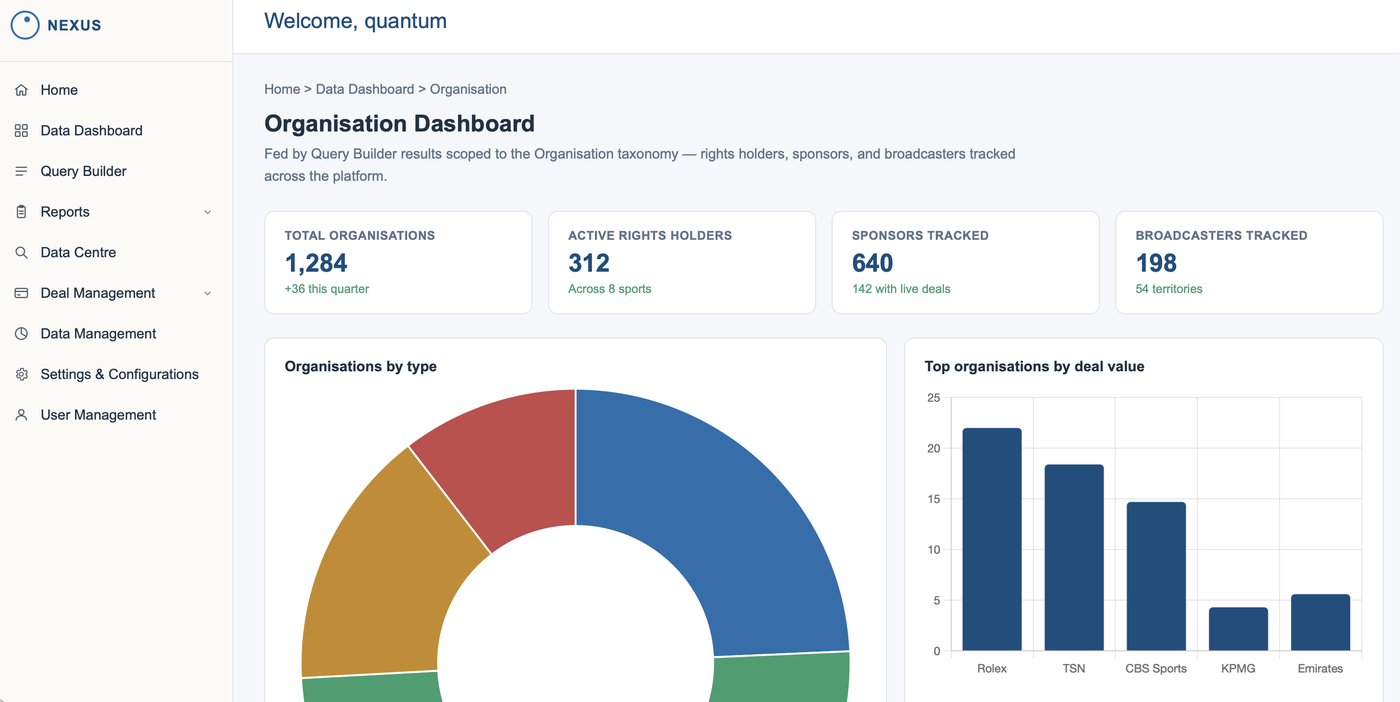Click the 640 sponsors value
Screen dimensions: 1400x702
[873, 263]
